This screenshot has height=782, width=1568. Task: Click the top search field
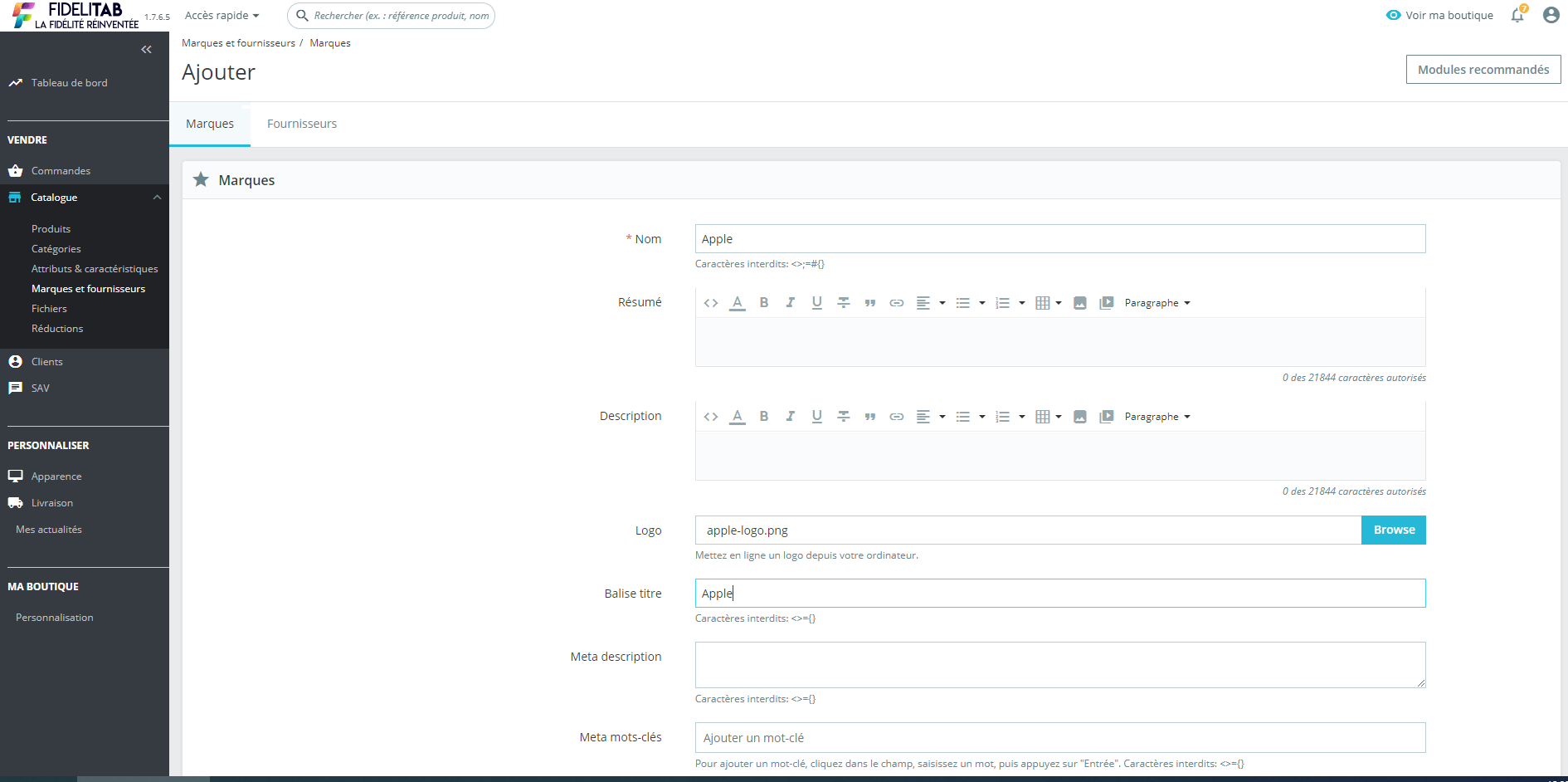tap(391, 16)
